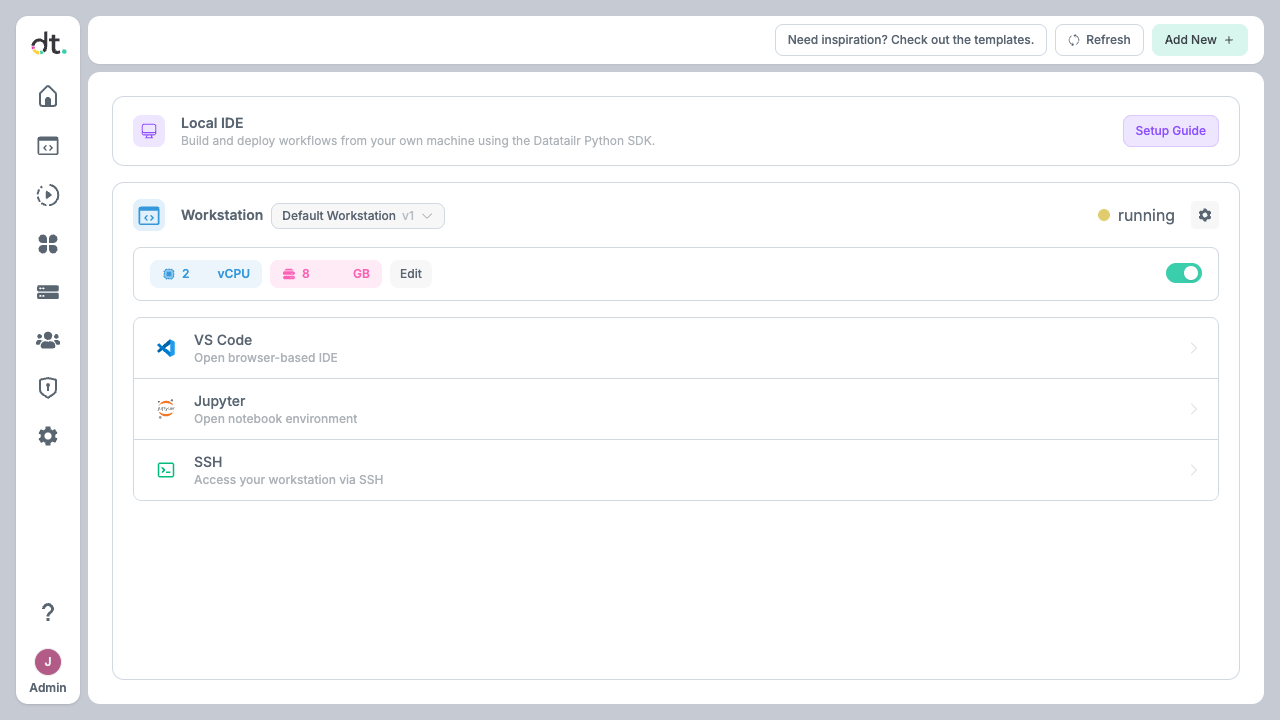Click the dt logo at the top left
1280x720 pixels.
(x=47, y=43)
